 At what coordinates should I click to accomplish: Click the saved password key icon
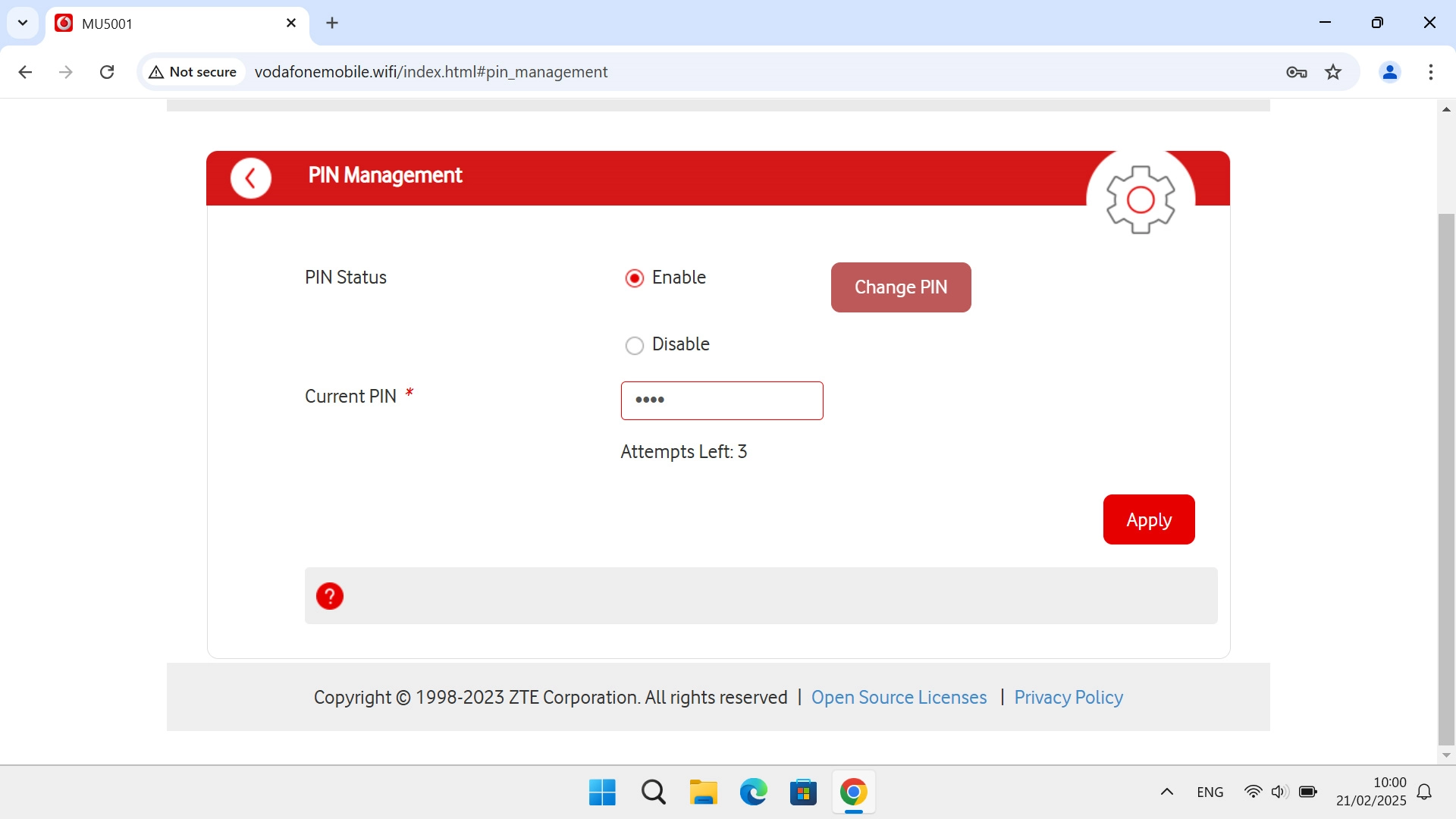[x=1296, y=72]
